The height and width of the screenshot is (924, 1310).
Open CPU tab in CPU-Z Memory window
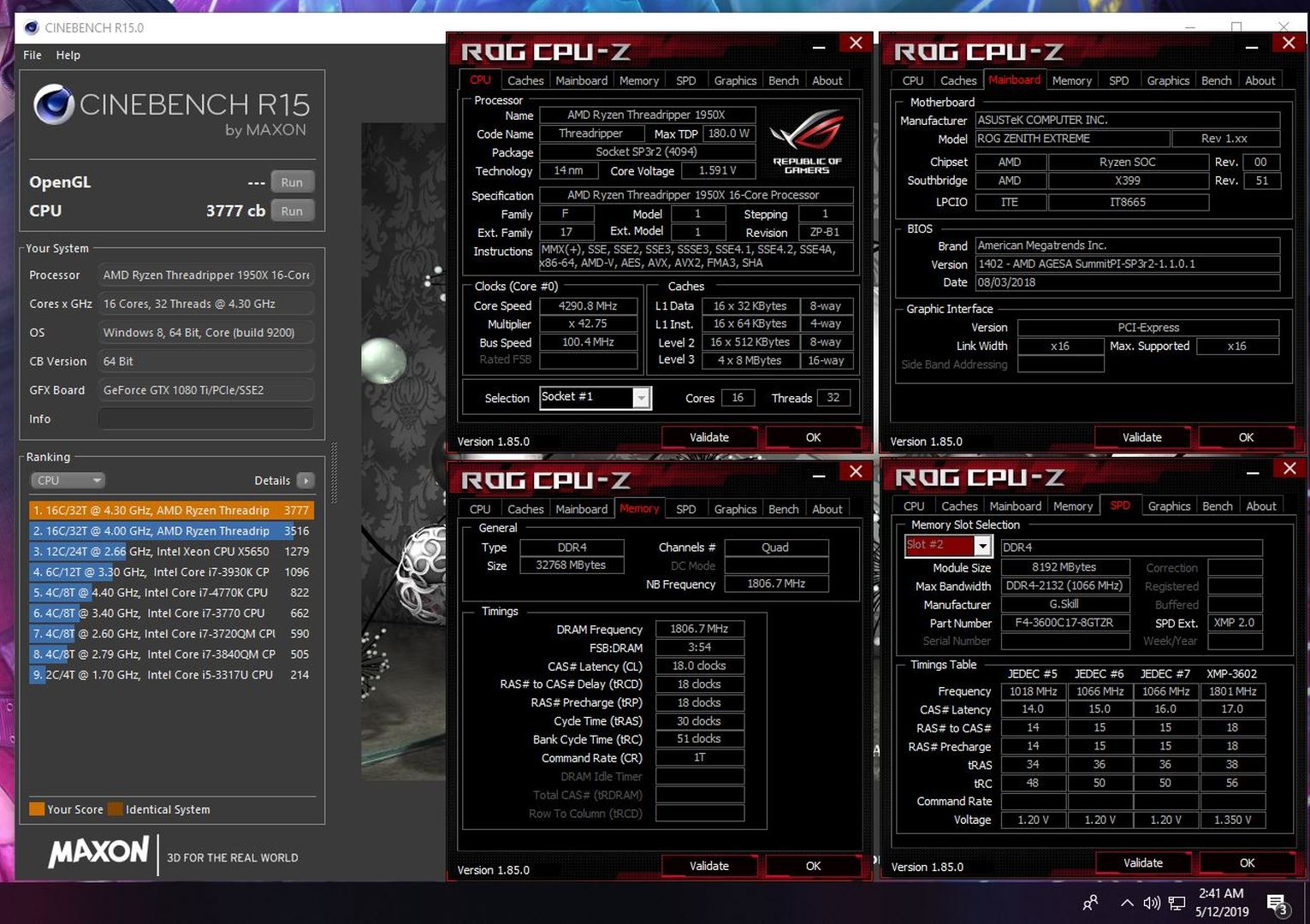point(480,509)
